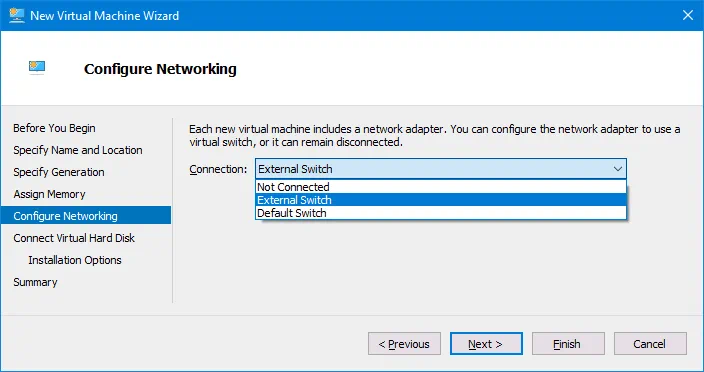
Task: Choose Not Connected from the list
Action: pyautogui.click(x=441, y=187)
